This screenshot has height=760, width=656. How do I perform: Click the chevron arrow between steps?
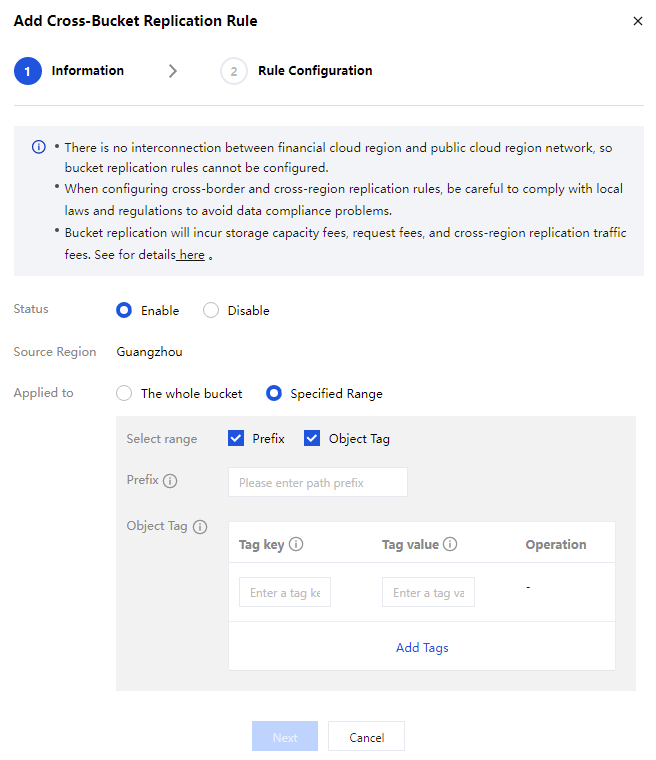(x=173, y=71)
